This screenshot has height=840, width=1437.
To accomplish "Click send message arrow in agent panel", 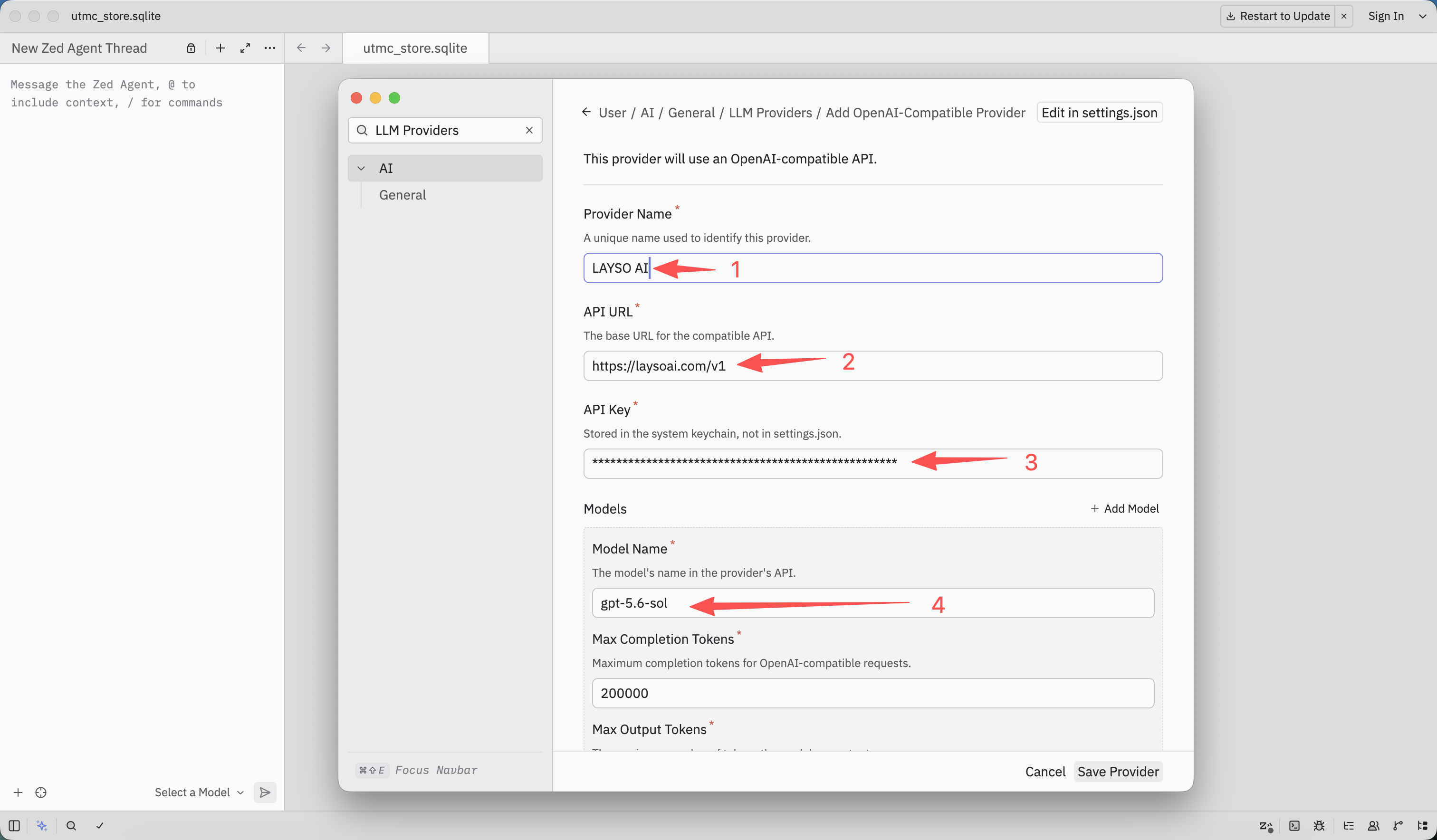I will 265,792.
